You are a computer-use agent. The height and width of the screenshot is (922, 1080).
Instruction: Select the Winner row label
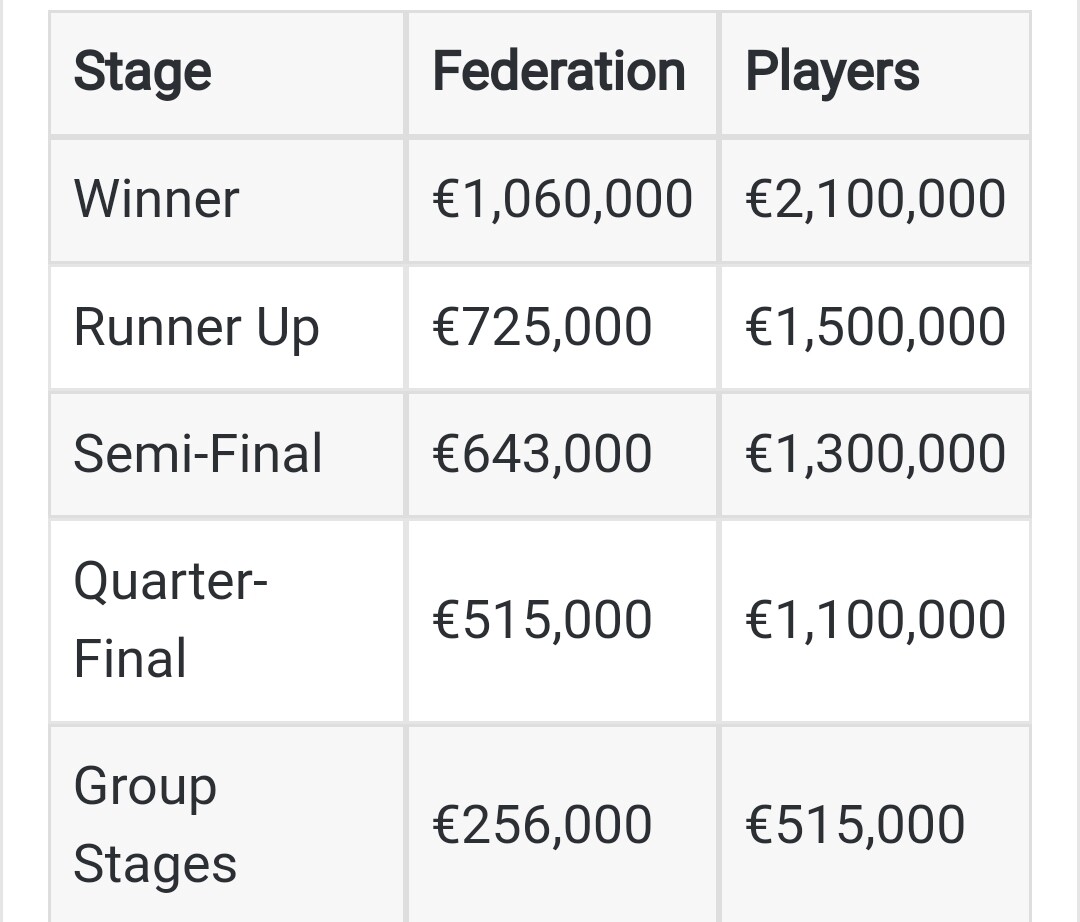coord(156,199)
